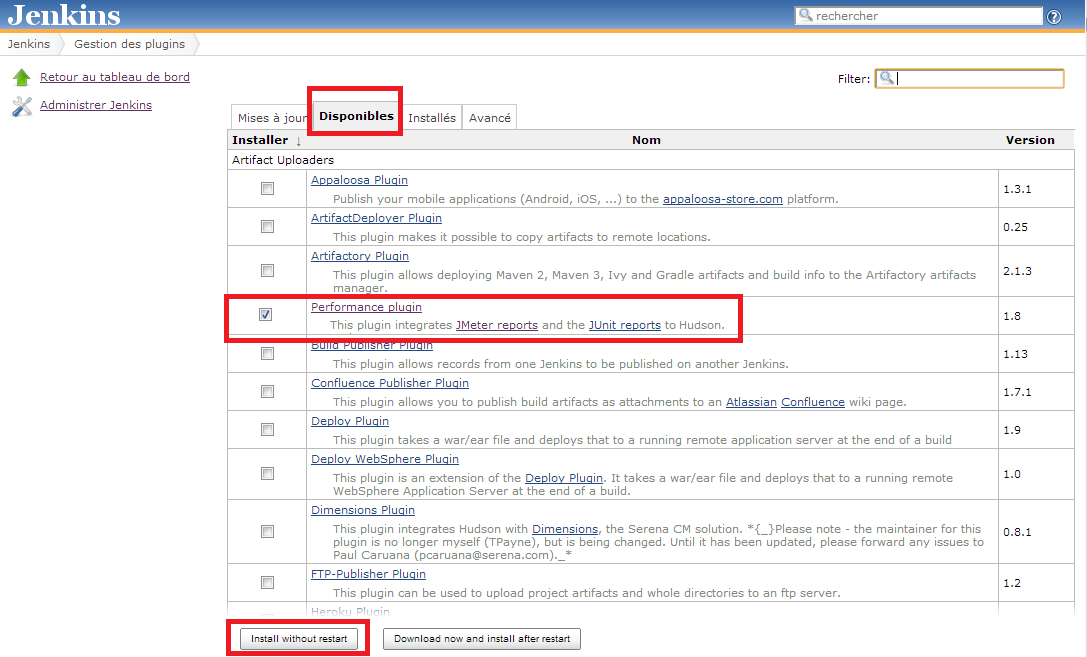
Task: Enable the FTP-Publisher Plugin checkbox
Action: point(265,581)
